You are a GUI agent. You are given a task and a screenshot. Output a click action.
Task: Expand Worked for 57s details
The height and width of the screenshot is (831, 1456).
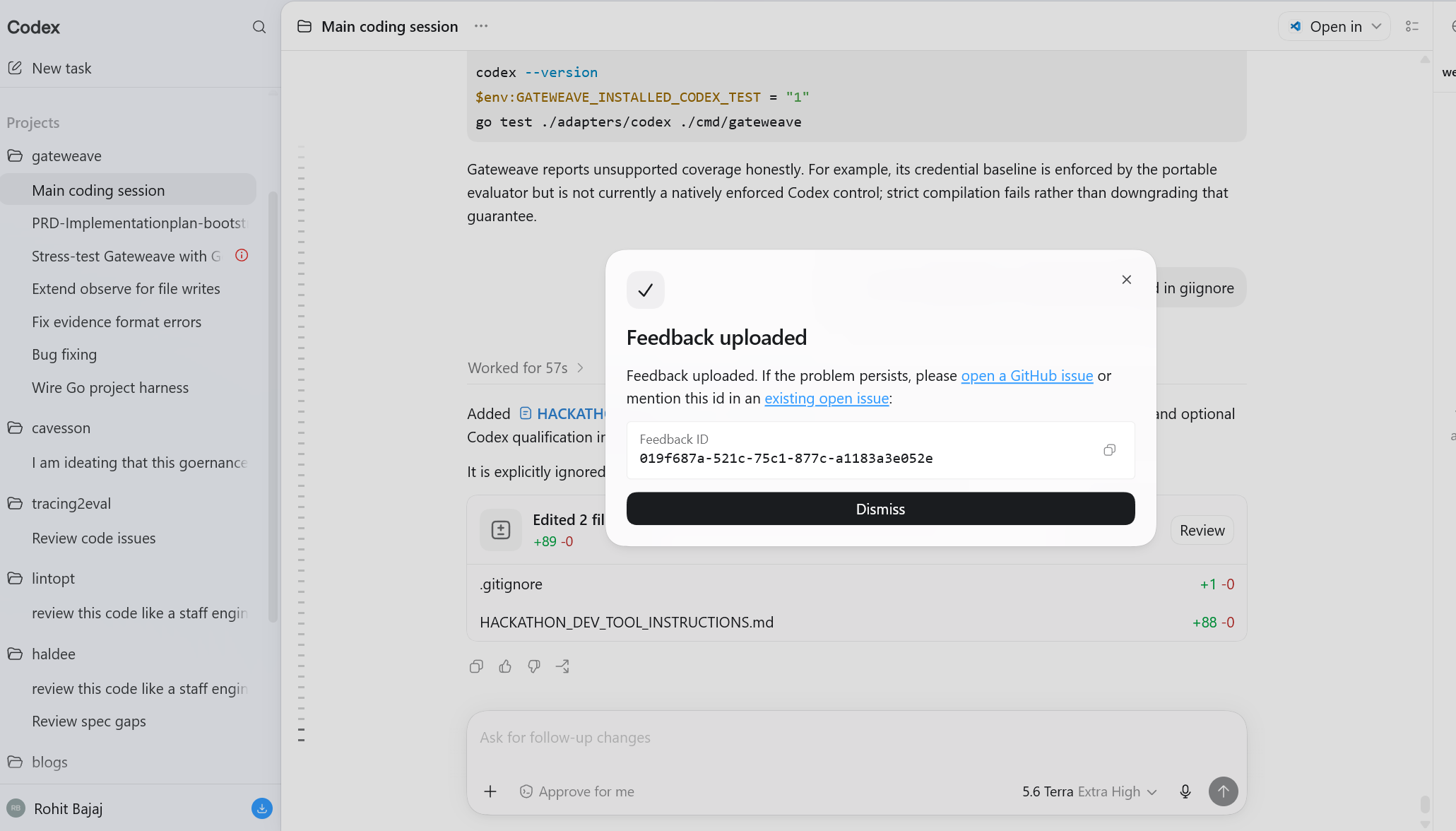click(x=526, y=368)
